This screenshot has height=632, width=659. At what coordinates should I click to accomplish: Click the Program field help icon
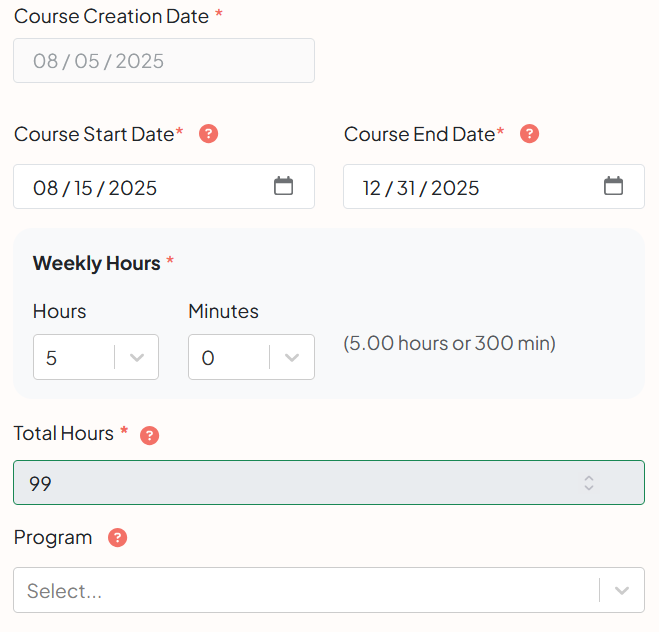pyautogui.click(x=118, y=537)
